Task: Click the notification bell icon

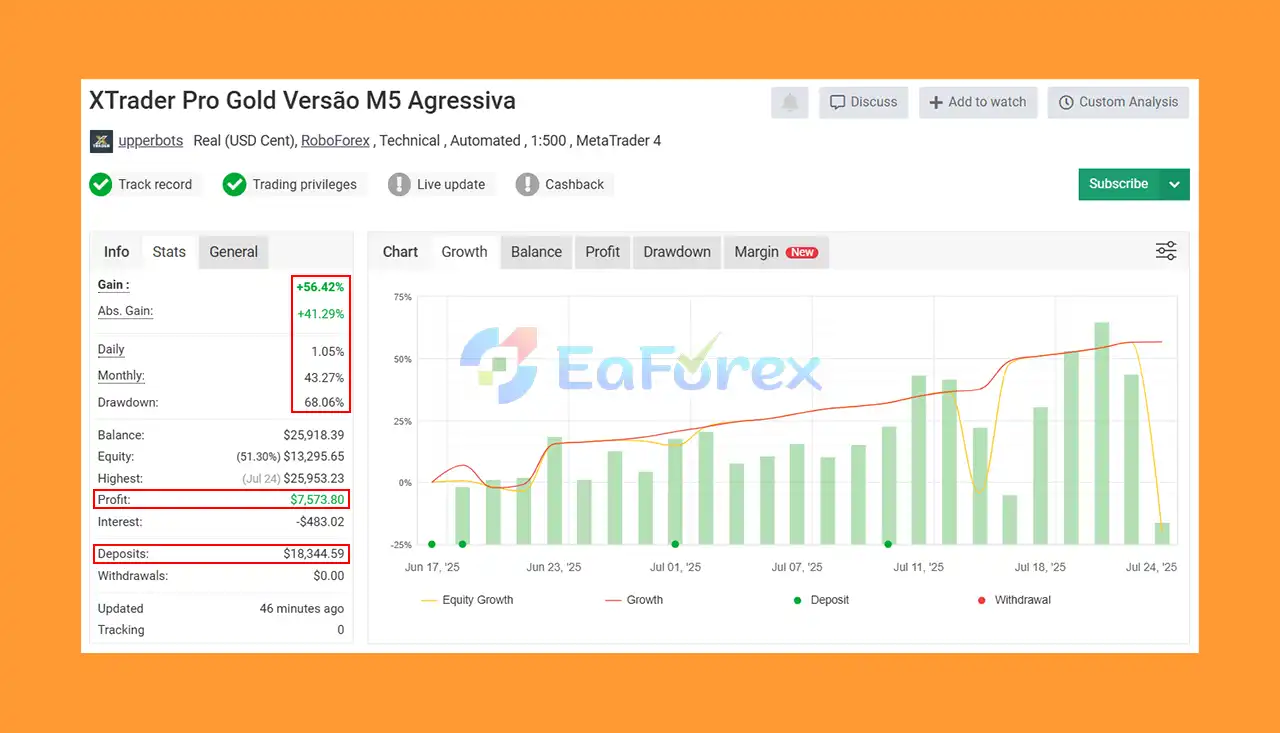Action: [790, 102]
